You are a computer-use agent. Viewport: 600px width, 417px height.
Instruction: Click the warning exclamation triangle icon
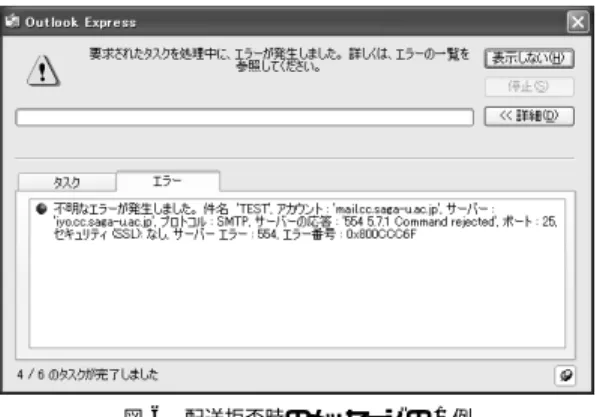[x=43, y=71]
